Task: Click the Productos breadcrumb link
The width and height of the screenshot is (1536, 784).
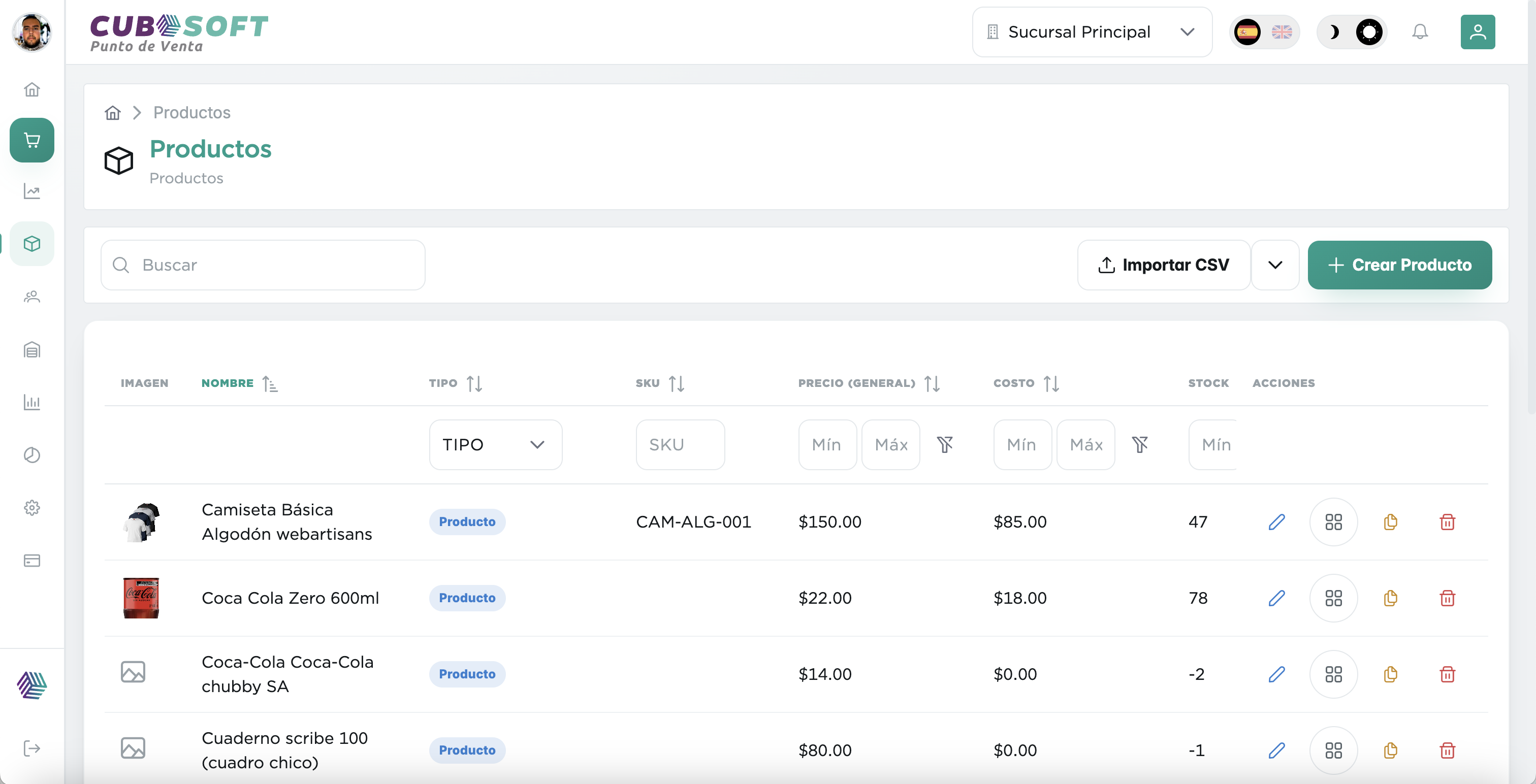Action: 191,113
